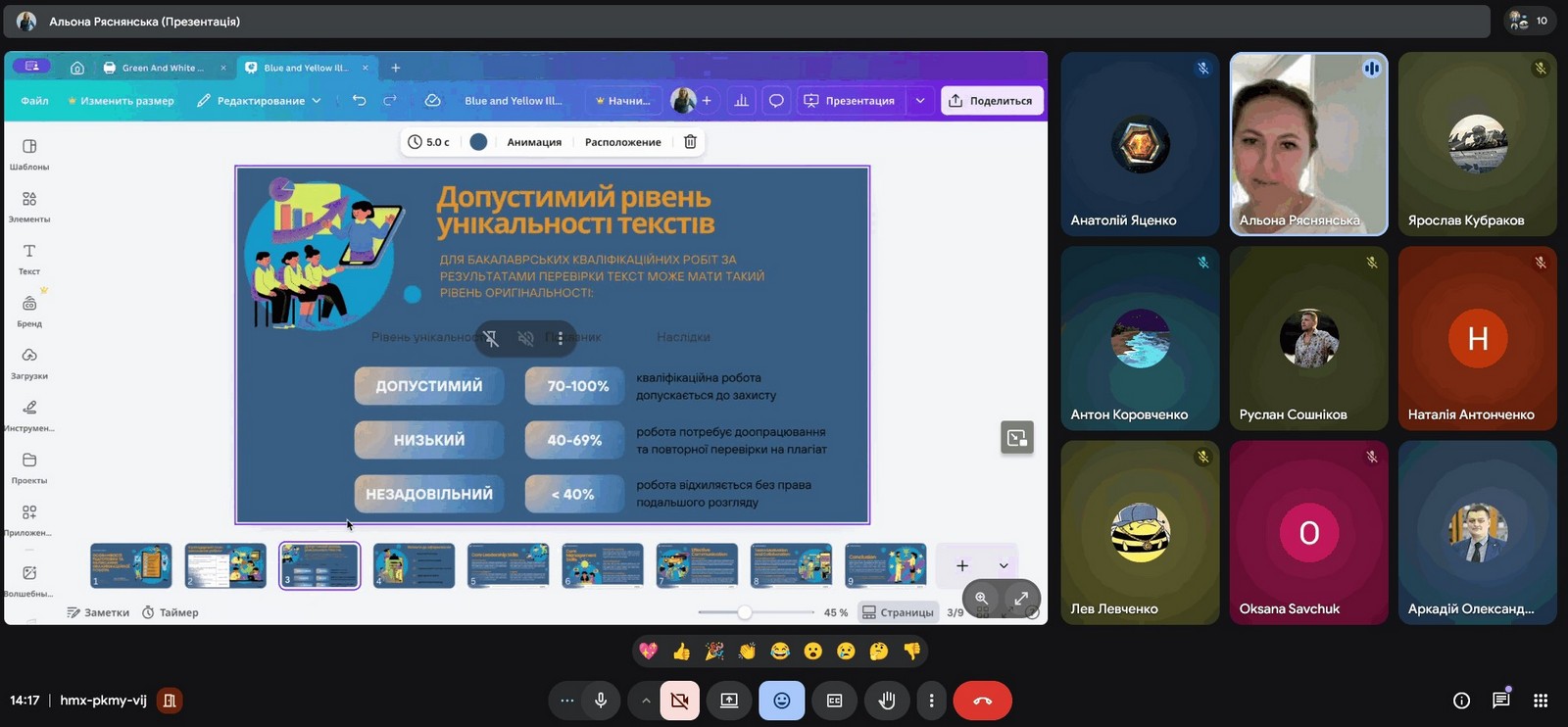Switch to the Green And White browser tab

point(162,68)
